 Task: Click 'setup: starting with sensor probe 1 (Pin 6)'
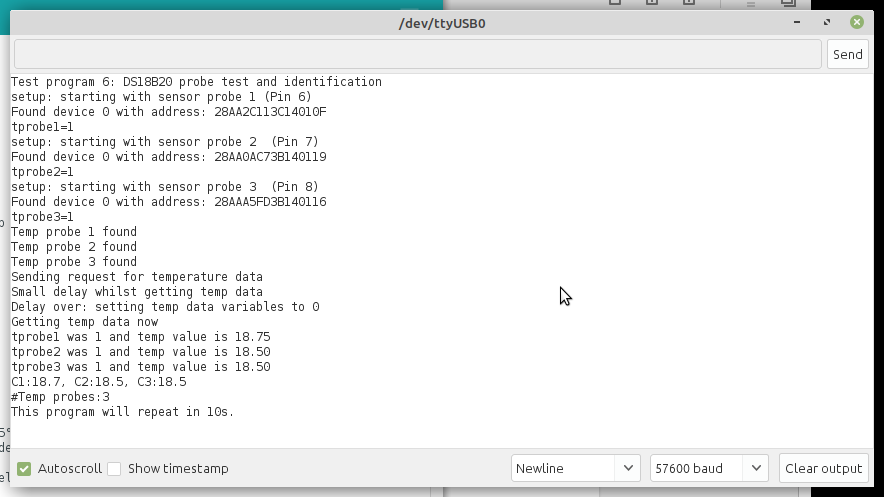coord(161,96)
